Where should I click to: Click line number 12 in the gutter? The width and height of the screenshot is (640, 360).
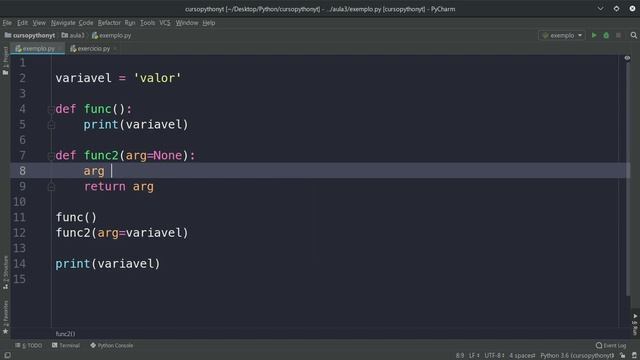[x=19, y=233]
